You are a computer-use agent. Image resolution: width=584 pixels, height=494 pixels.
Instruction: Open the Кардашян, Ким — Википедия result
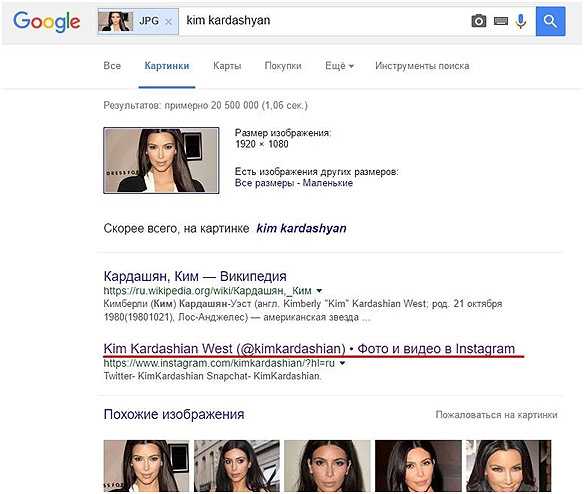click(x=195, y=276)
